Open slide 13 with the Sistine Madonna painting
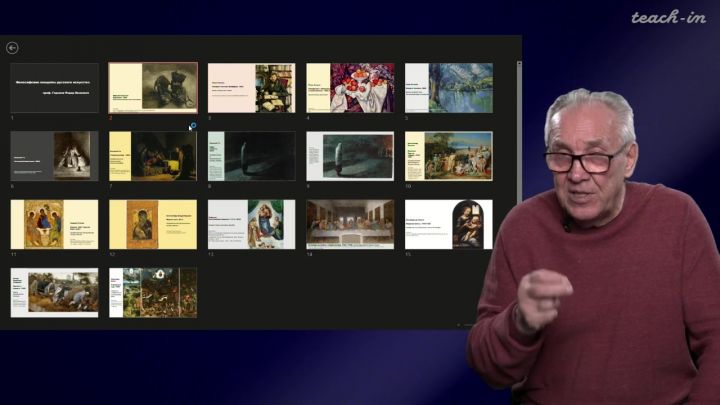 [x=251, y=224]
